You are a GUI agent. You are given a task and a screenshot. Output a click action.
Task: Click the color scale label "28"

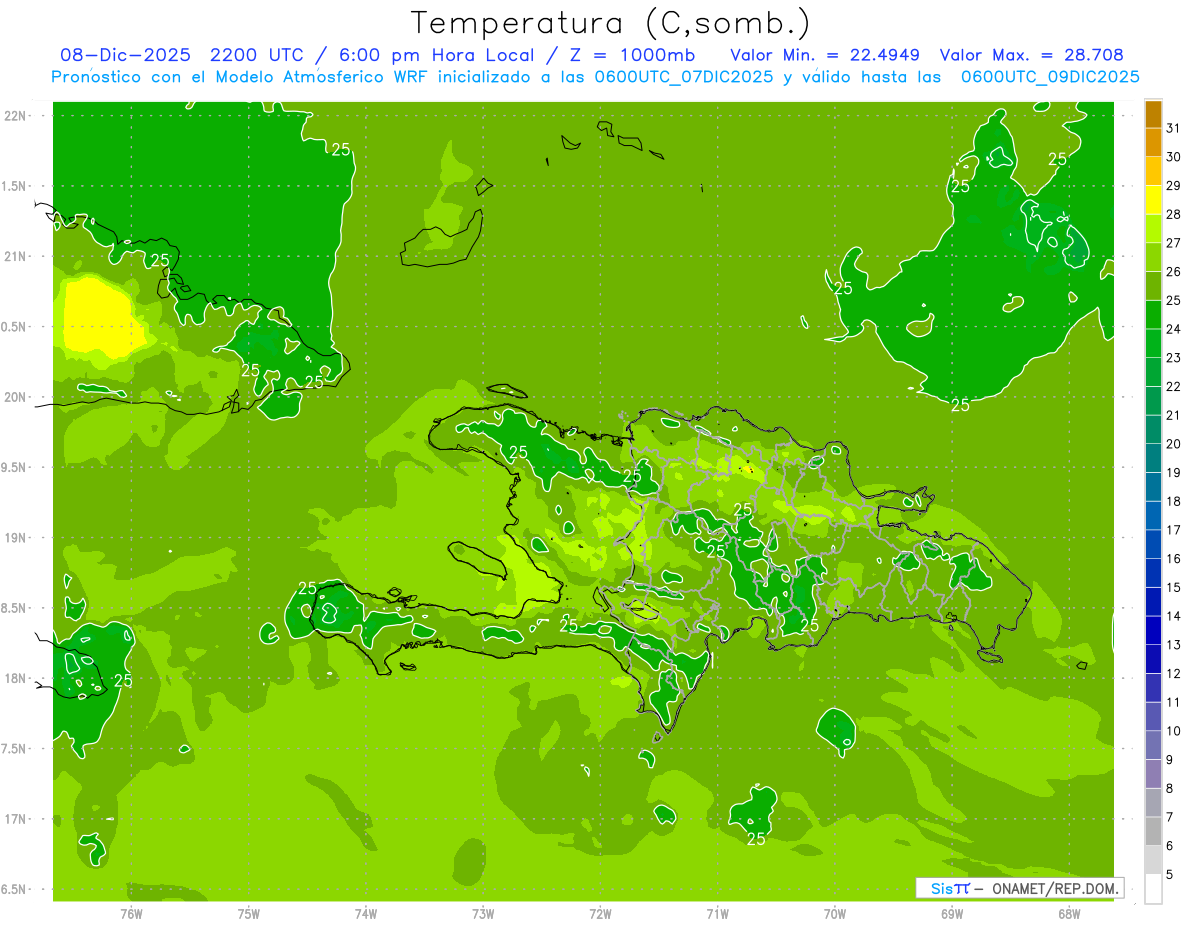point(1174,214)
